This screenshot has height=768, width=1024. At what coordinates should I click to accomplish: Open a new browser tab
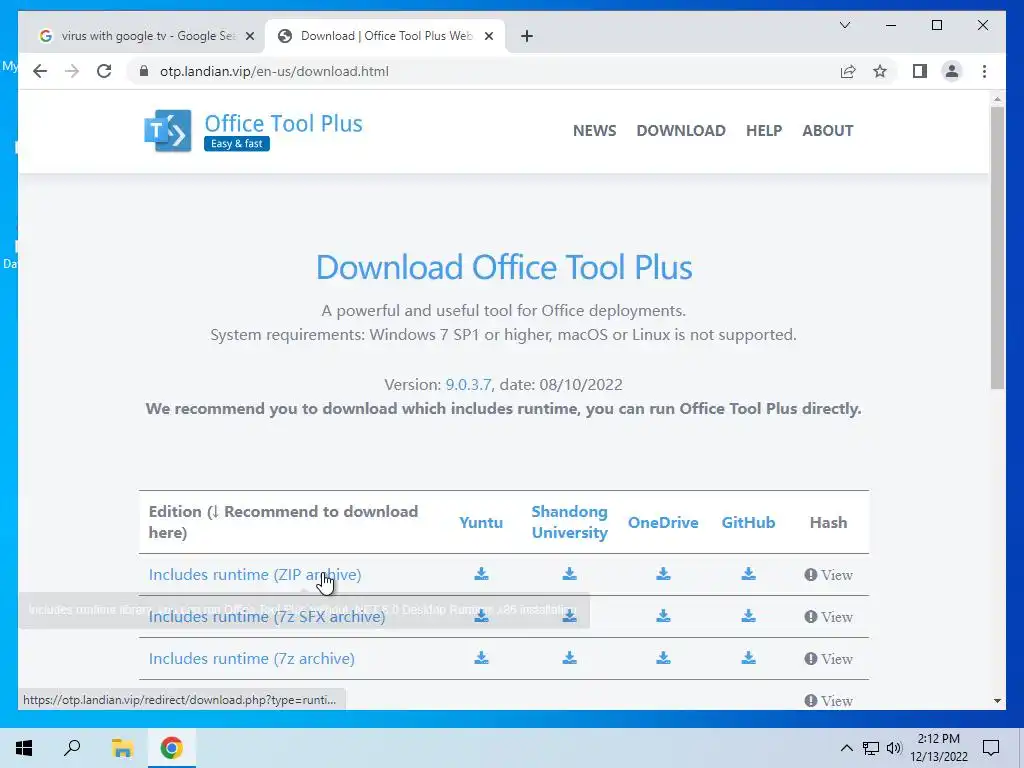click(527, 36)
